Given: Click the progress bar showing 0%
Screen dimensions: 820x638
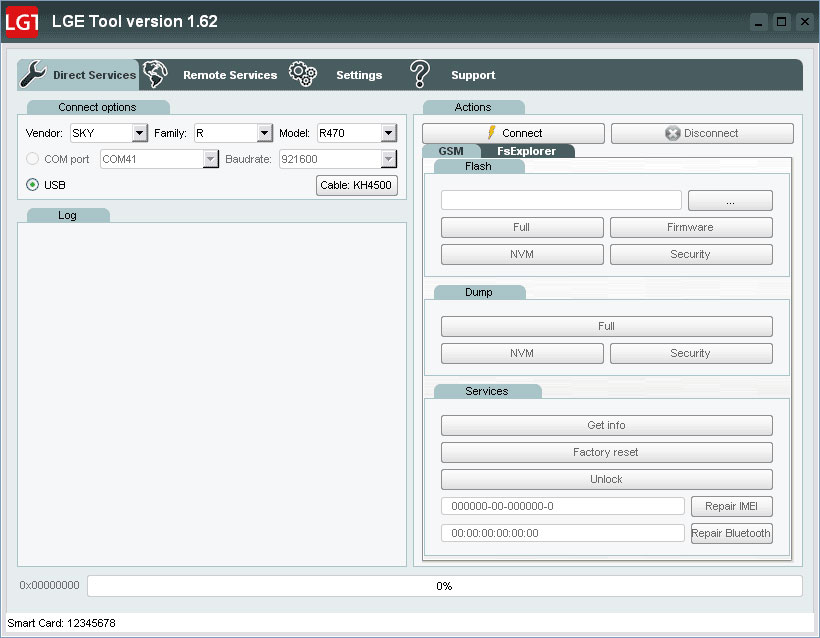Looking at the screenshot, I should coord(445,586).
